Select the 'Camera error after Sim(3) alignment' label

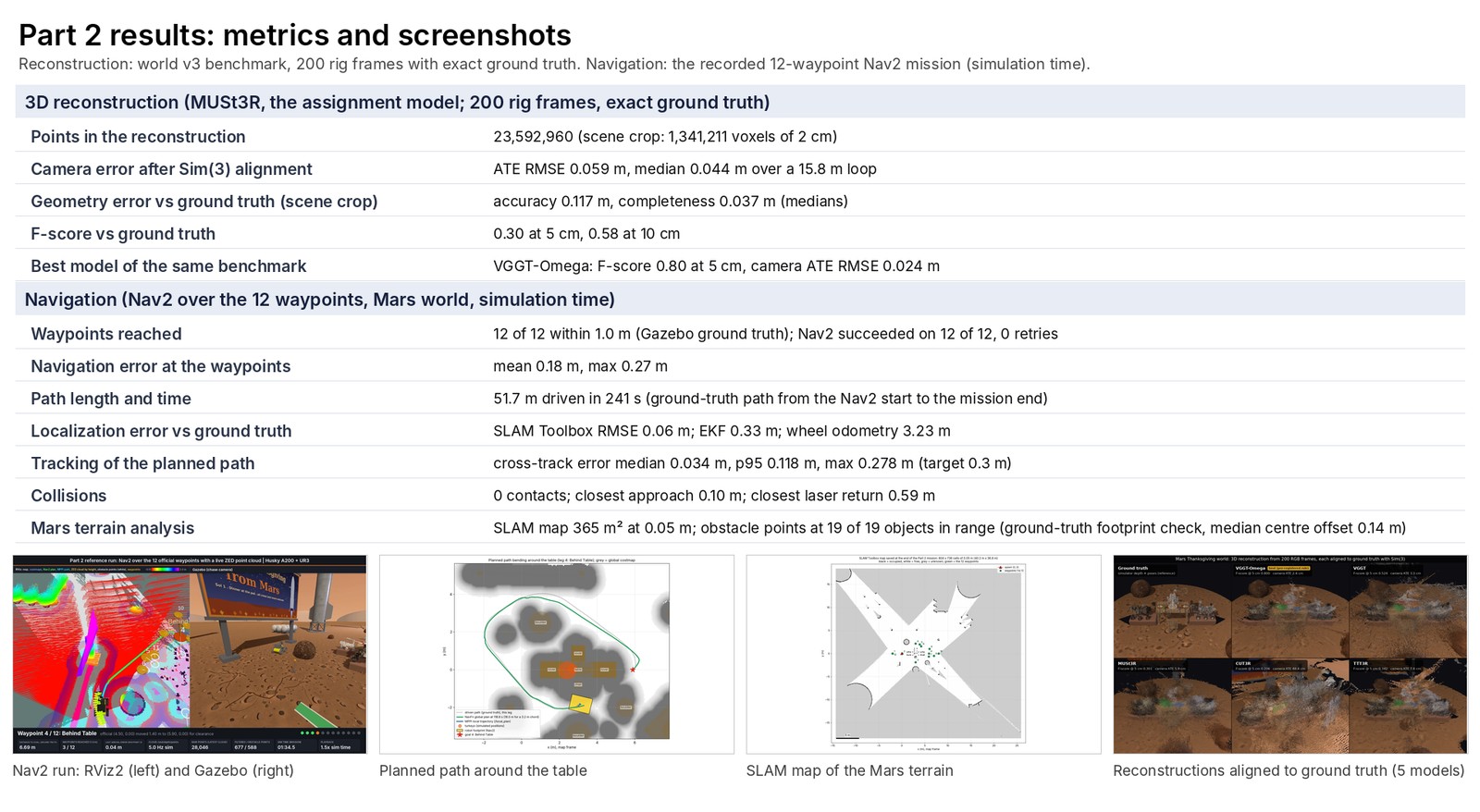click(171, 169)
